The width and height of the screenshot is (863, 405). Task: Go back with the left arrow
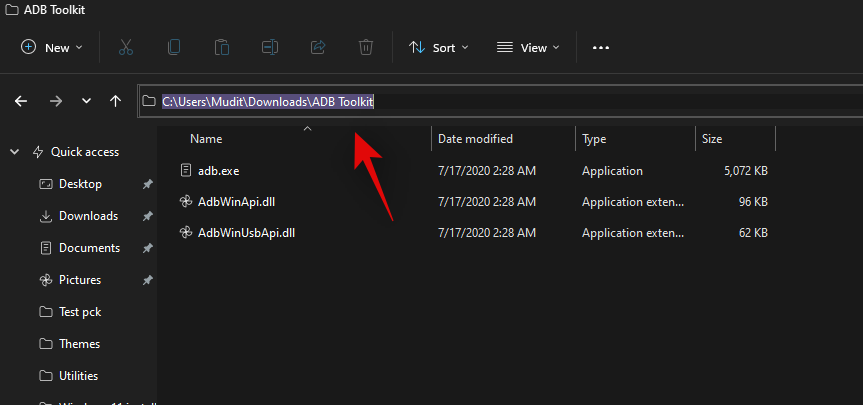click(x=21, y=101)
